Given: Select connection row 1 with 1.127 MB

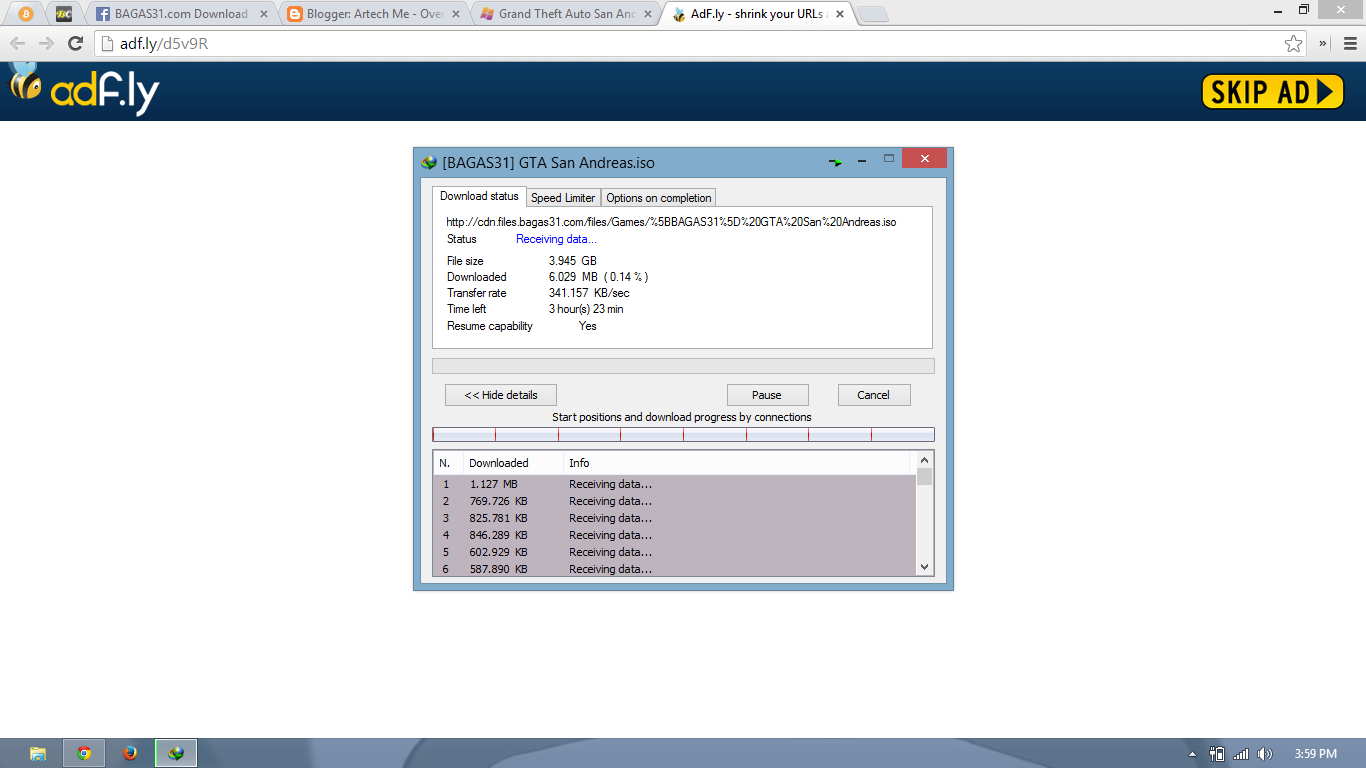Looking at the screenshot, I should (674, 484).
